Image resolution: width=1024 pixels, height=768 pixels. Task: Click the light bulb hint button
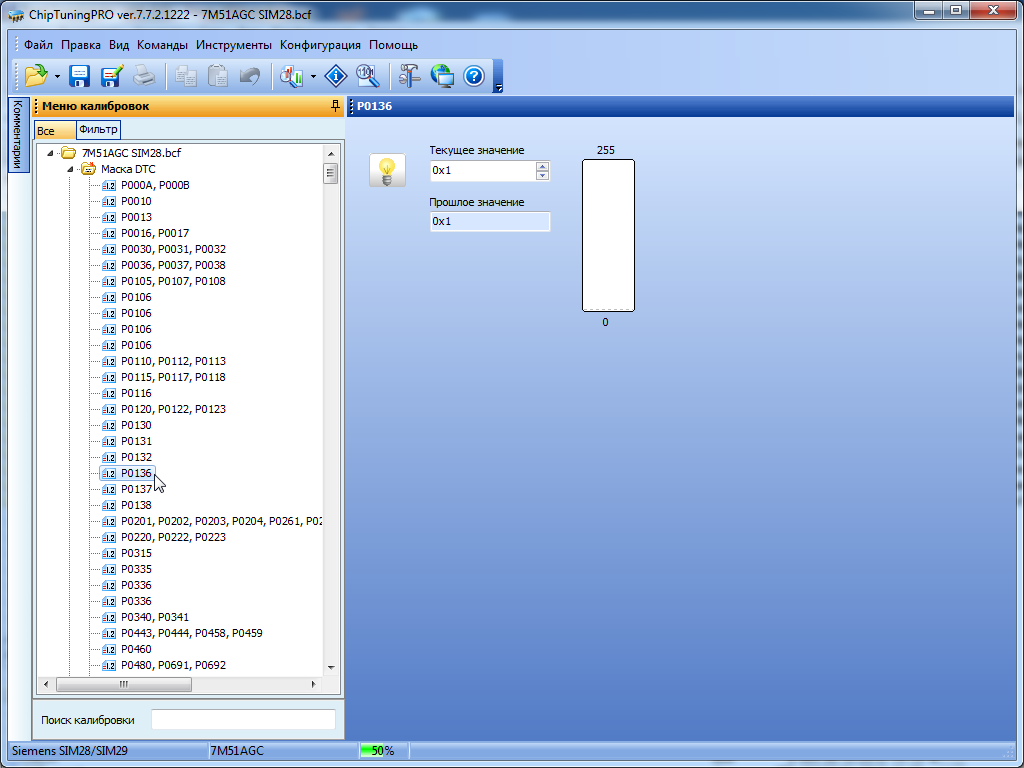(x=387, y=171)
